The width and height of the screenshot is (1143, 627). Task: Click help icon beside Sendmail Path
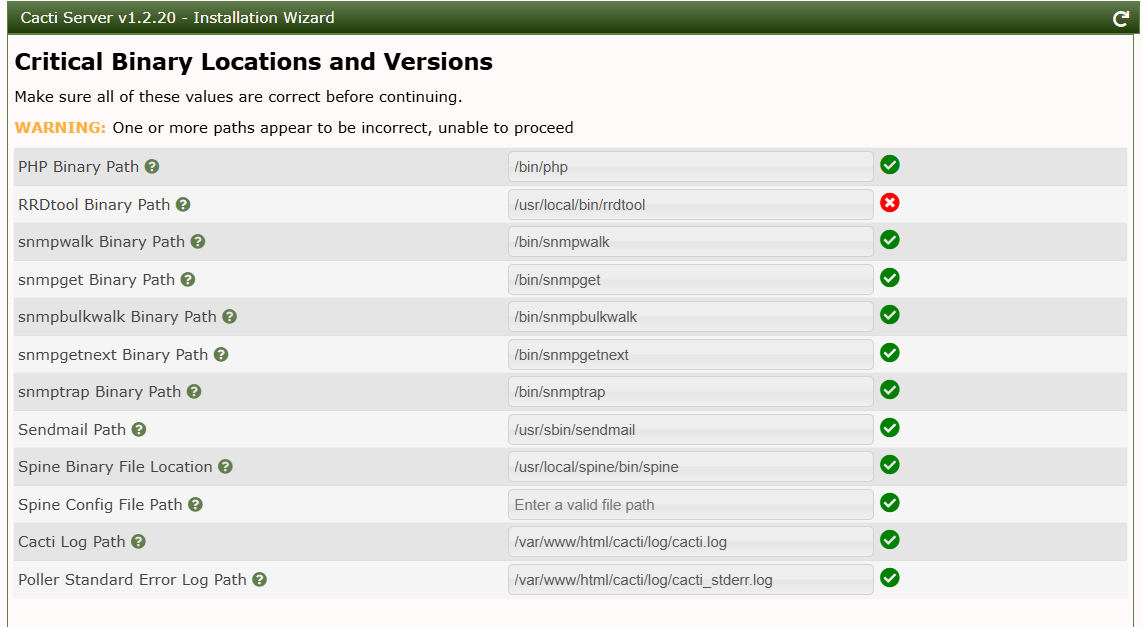[x=139, y=430]
